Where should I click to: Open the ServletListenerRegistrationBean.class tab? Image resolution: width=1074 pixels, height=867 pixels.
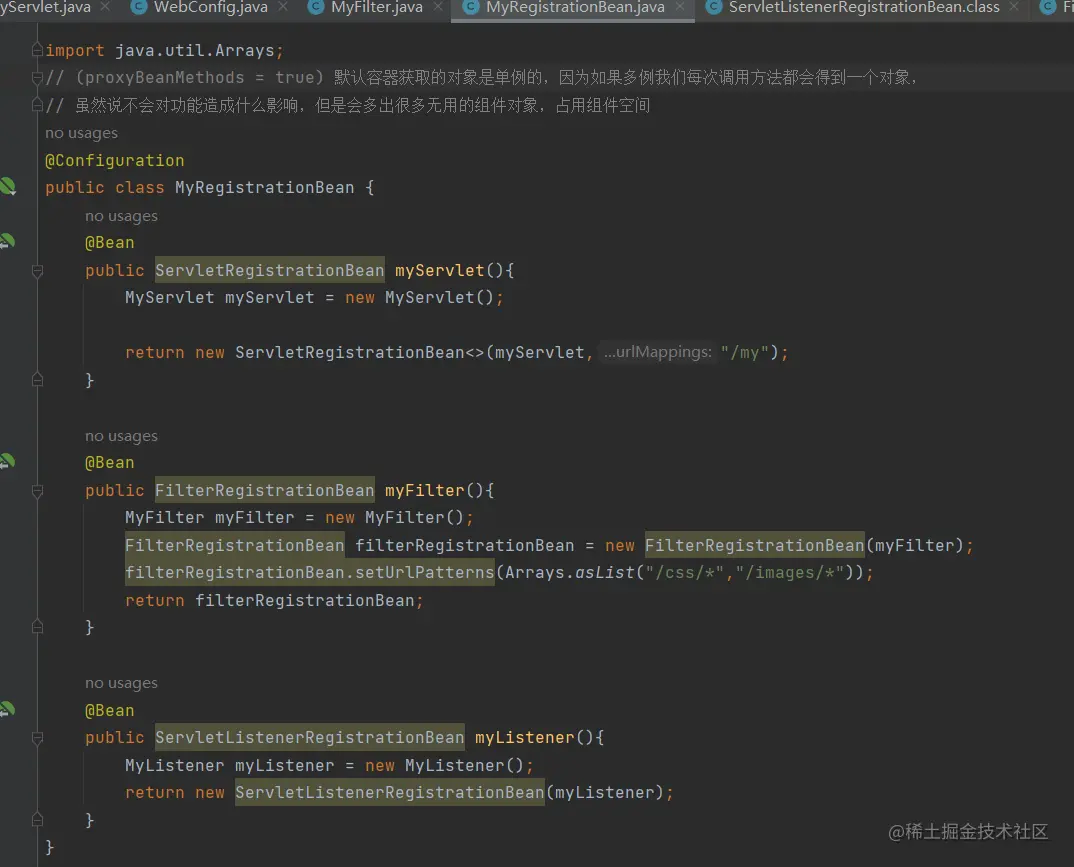click(x=864, y=8)
